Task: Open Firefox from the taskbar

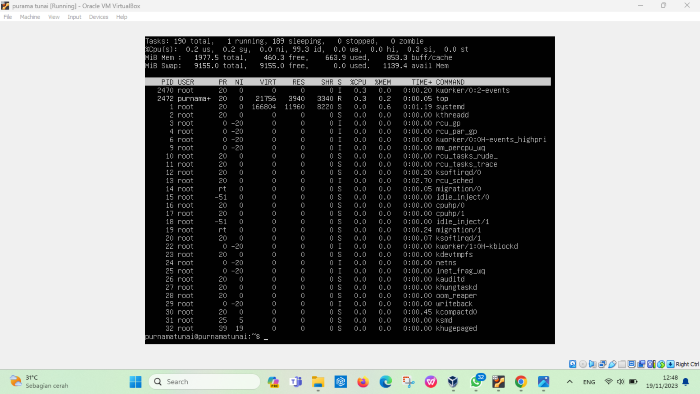Action: pyautogui.click(x=363, y=382)
